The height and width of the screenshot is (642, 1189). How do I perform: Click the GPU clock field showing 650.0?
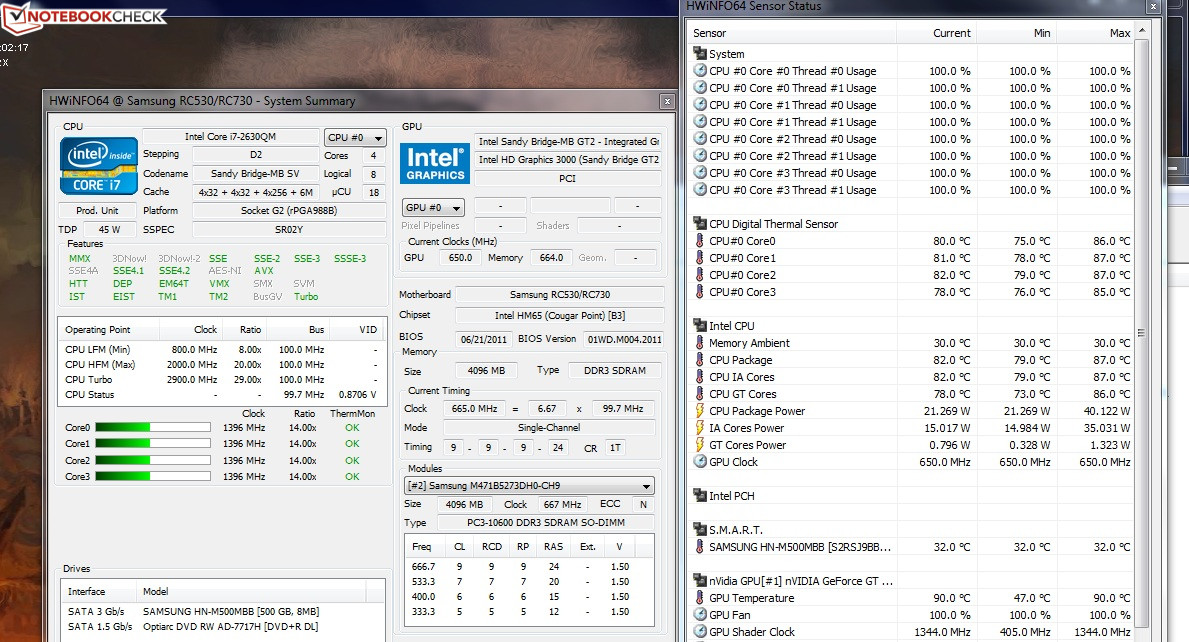(460, 258)
